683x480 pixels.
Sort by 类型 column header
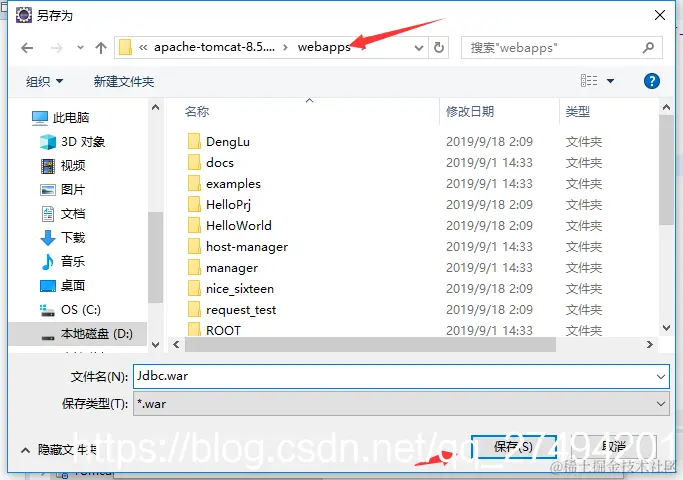[578, 112]
